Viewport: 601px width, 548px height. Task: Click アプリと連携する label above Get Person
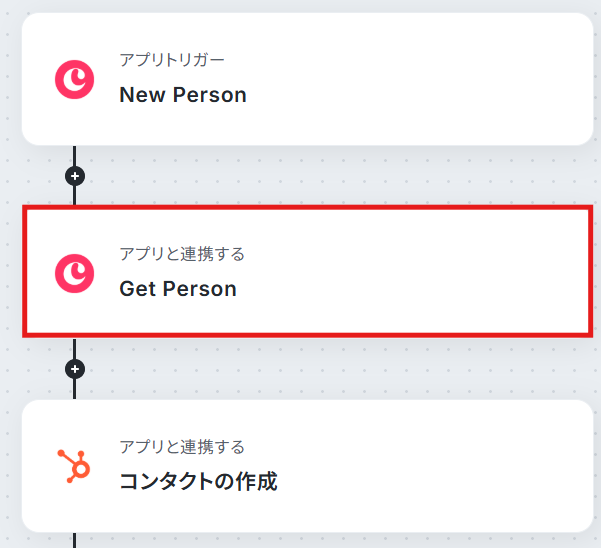[x=181, y=254]
